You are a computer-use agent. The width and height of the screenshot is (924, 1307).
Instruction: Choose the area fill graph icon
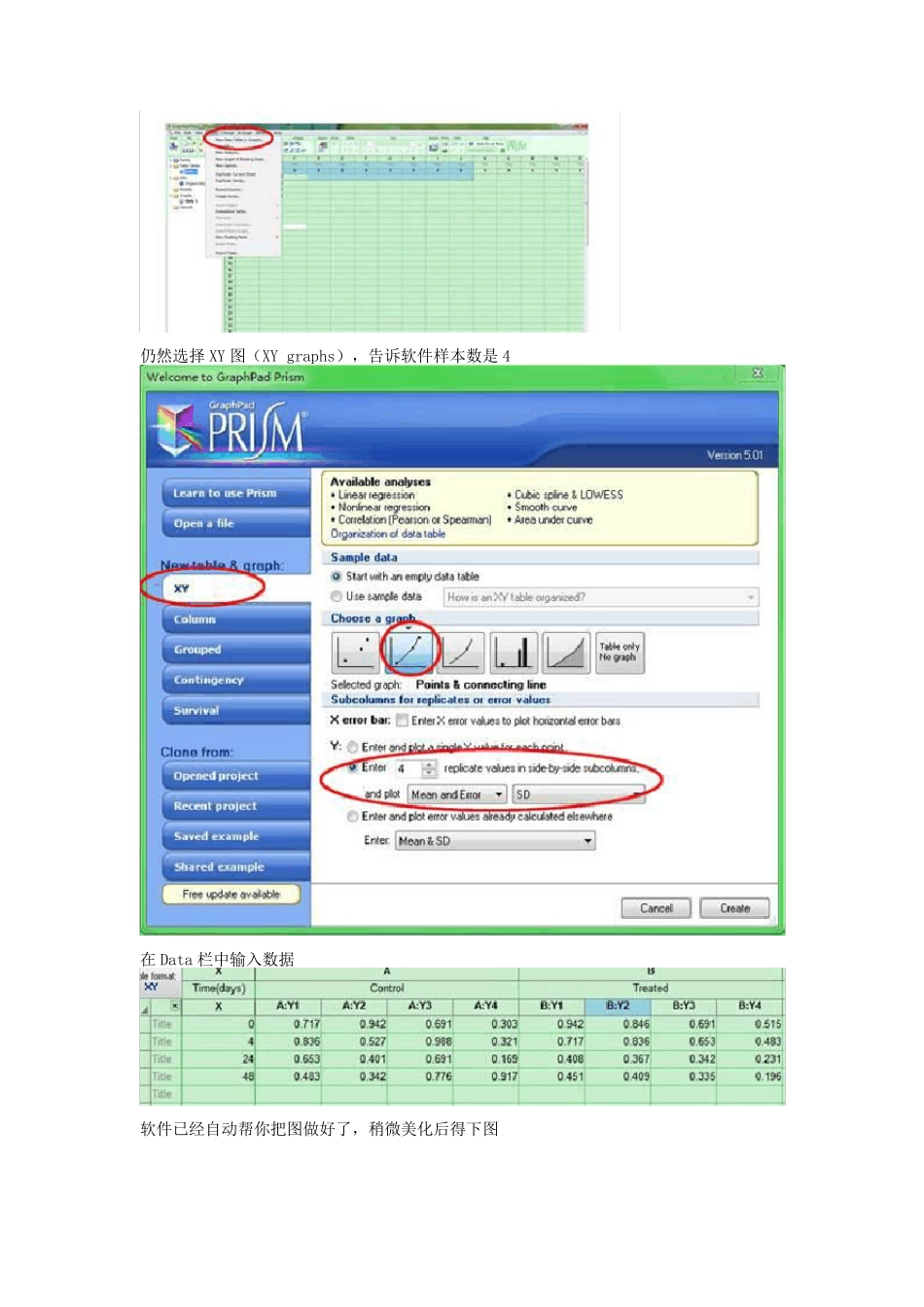tap(566, 653)
